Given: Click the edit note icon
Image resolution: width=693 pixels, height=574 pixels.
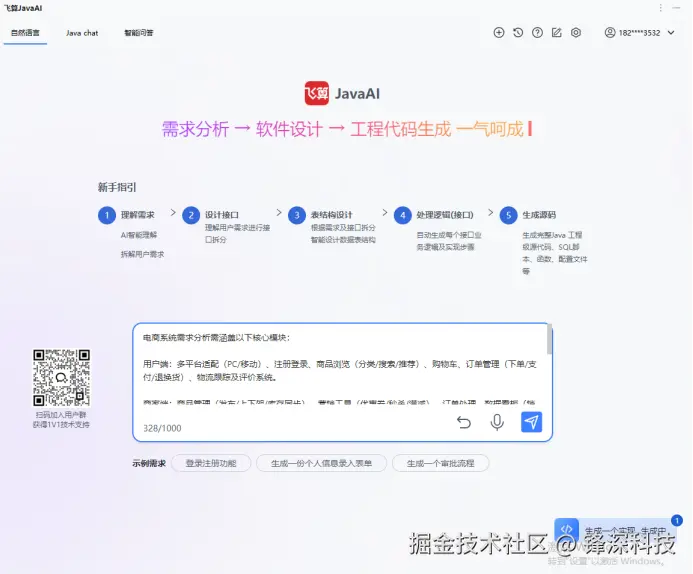Looking at the screenshot, I should [556, 32].
